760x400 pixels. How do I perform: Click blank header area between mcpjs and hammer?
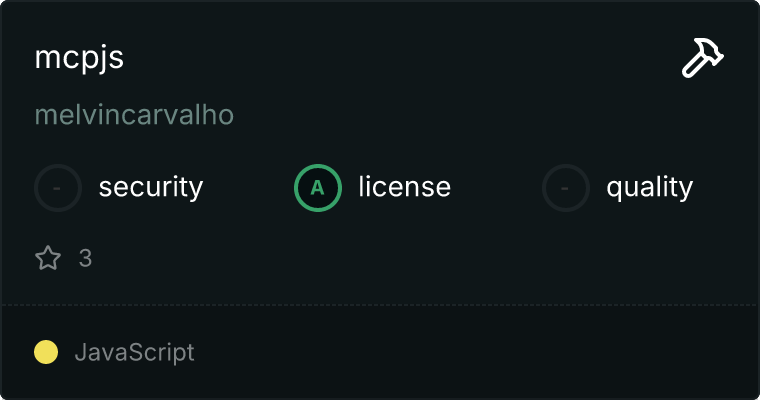(400, 58)
